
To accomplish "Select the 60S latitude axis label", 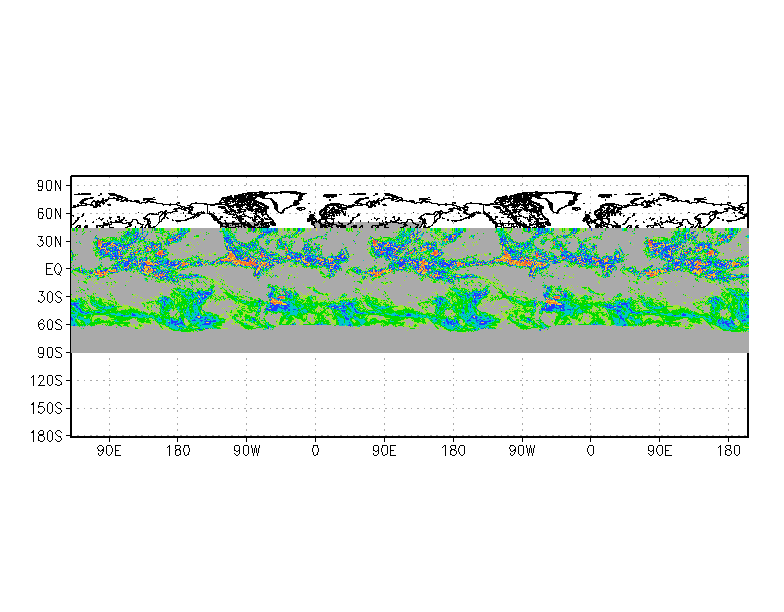I will pos(50,325).
